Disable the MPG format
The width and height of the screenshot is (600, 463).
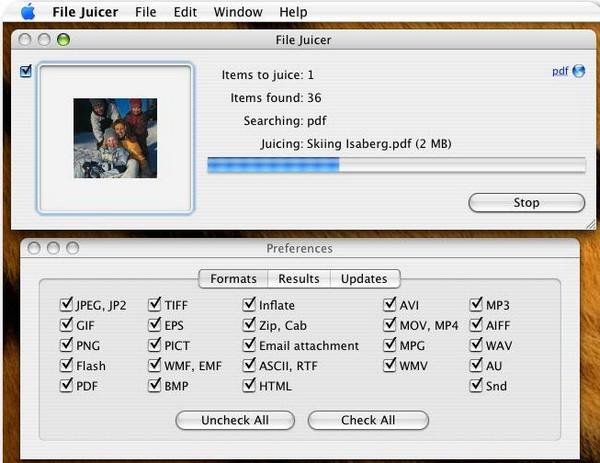pos(390,345)
